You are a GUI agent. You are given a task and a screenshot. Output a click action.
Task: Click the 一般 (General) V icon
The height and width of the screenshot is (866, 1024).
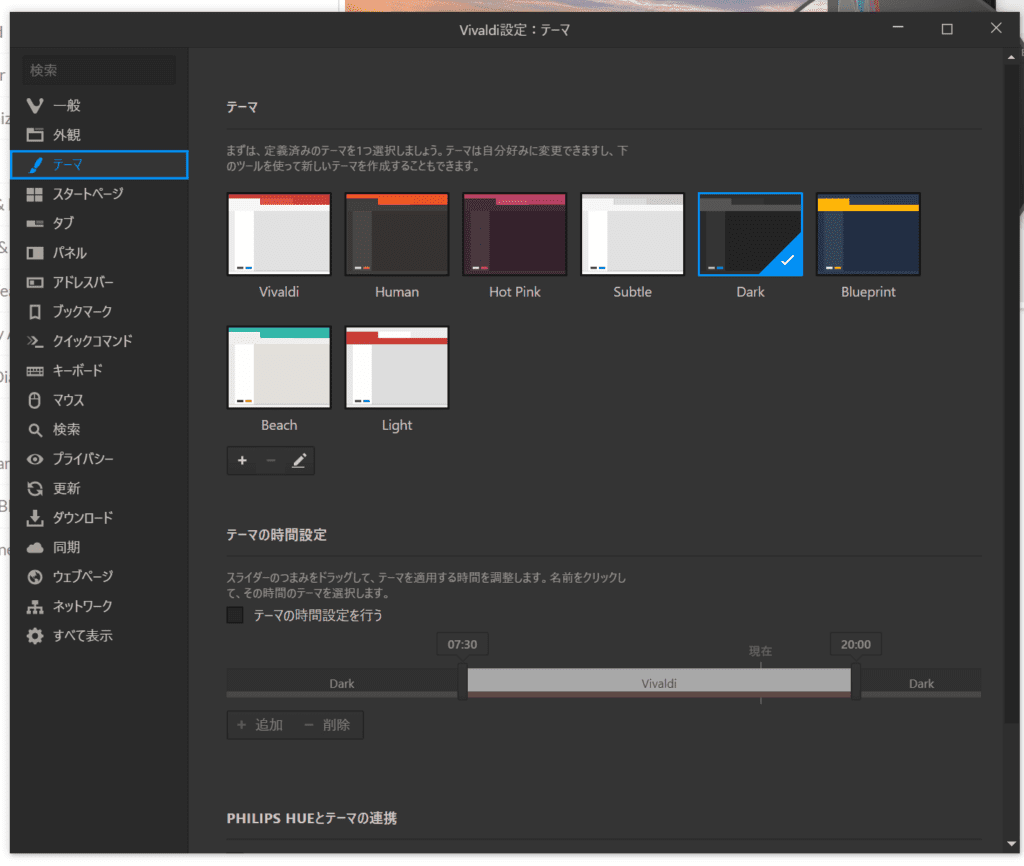tap(35, 105)
